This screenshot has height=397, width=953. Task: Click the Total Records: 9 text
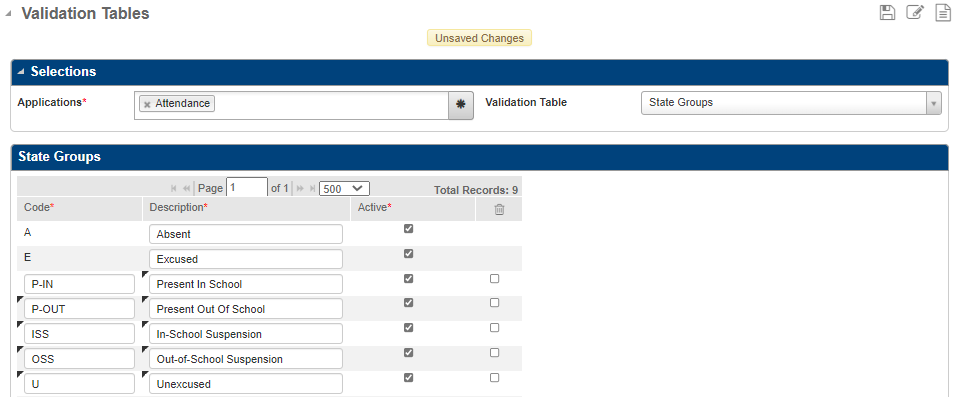pyautogui.click(x=476, y=190)
